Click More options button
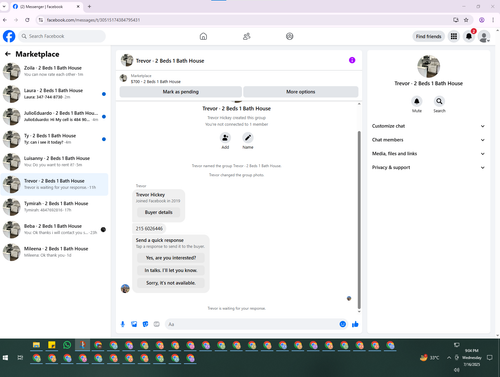Image resolution: width=500 pixels, height=377 pixels. coord(301,92)
